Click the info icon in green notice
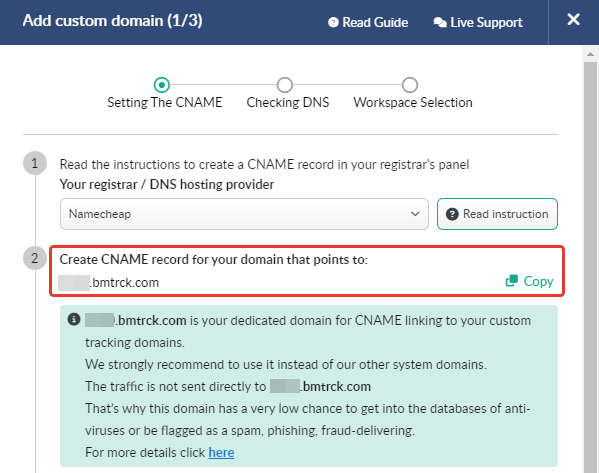599x473 pixels. tap(74, 319)
